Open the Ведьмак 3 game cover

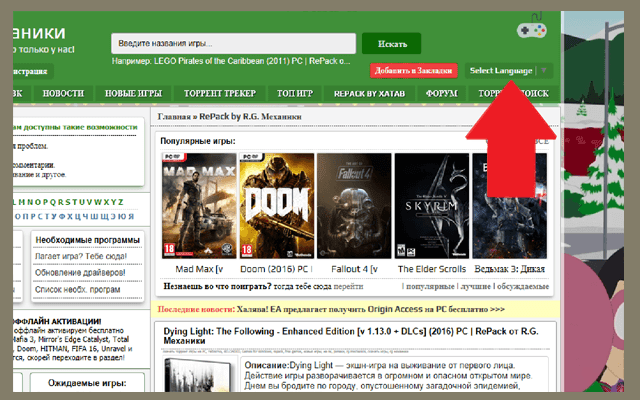coord(509,206)
